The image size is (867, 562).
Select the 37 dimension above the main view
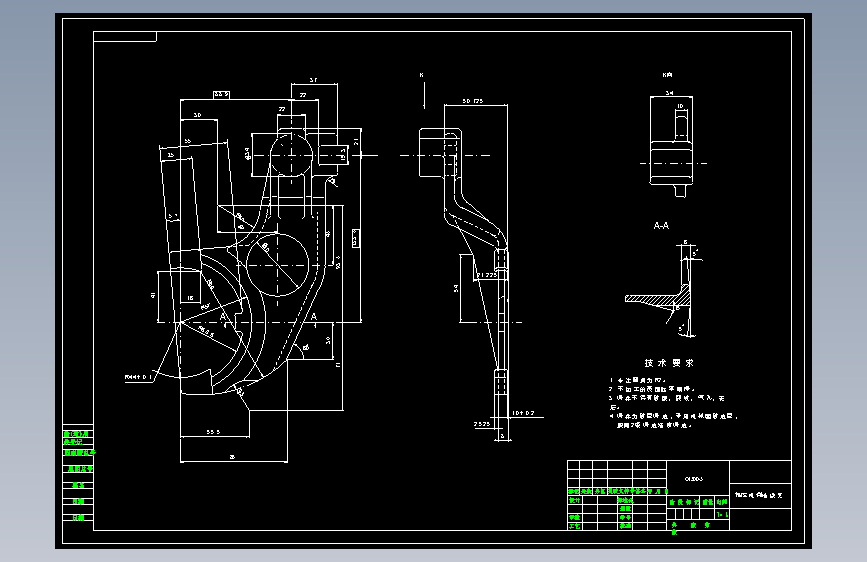coord(314,80)
